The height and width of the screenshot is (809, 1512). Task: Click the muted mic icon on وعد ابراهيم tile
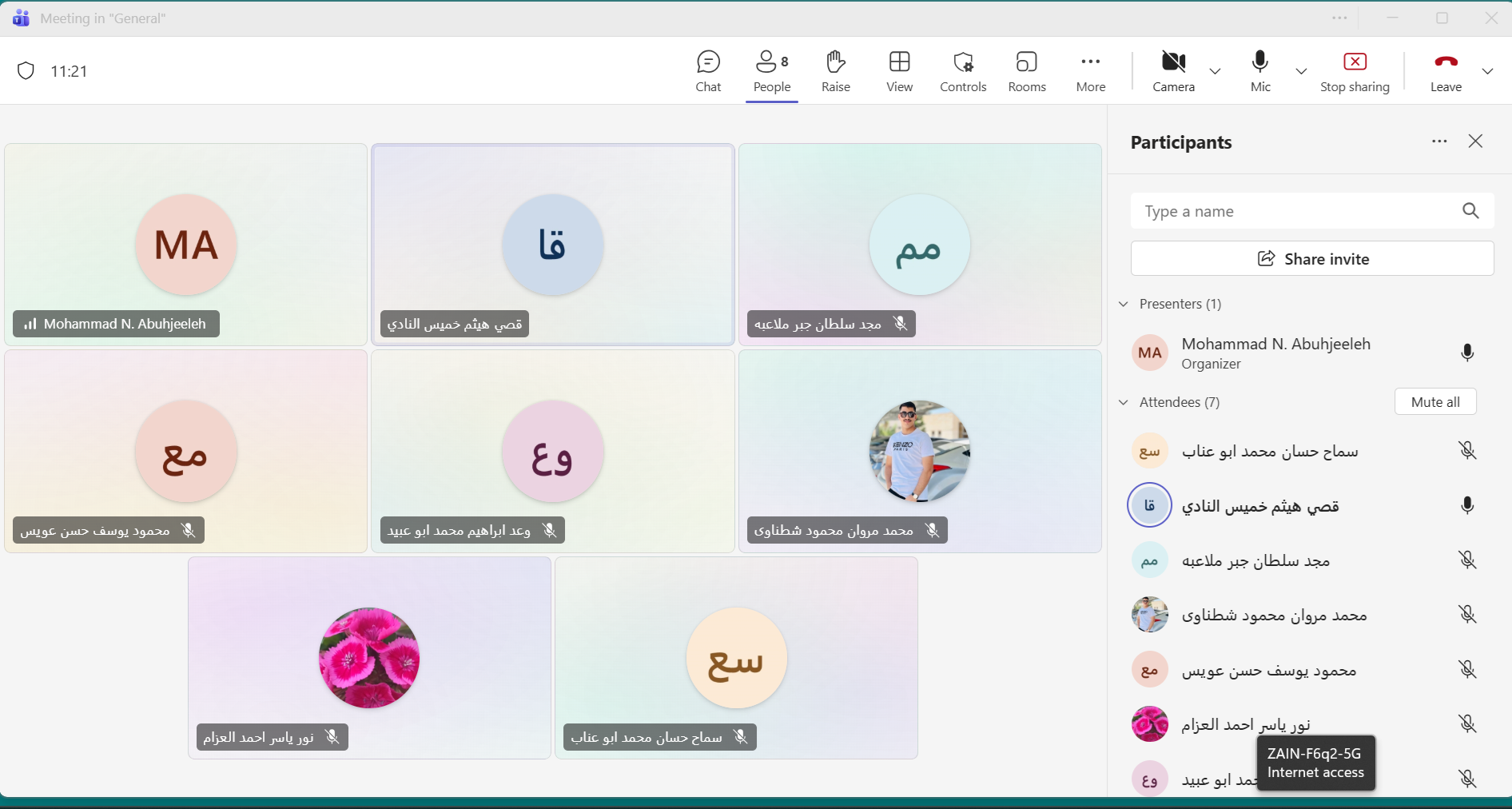click(x=549, y=530)
